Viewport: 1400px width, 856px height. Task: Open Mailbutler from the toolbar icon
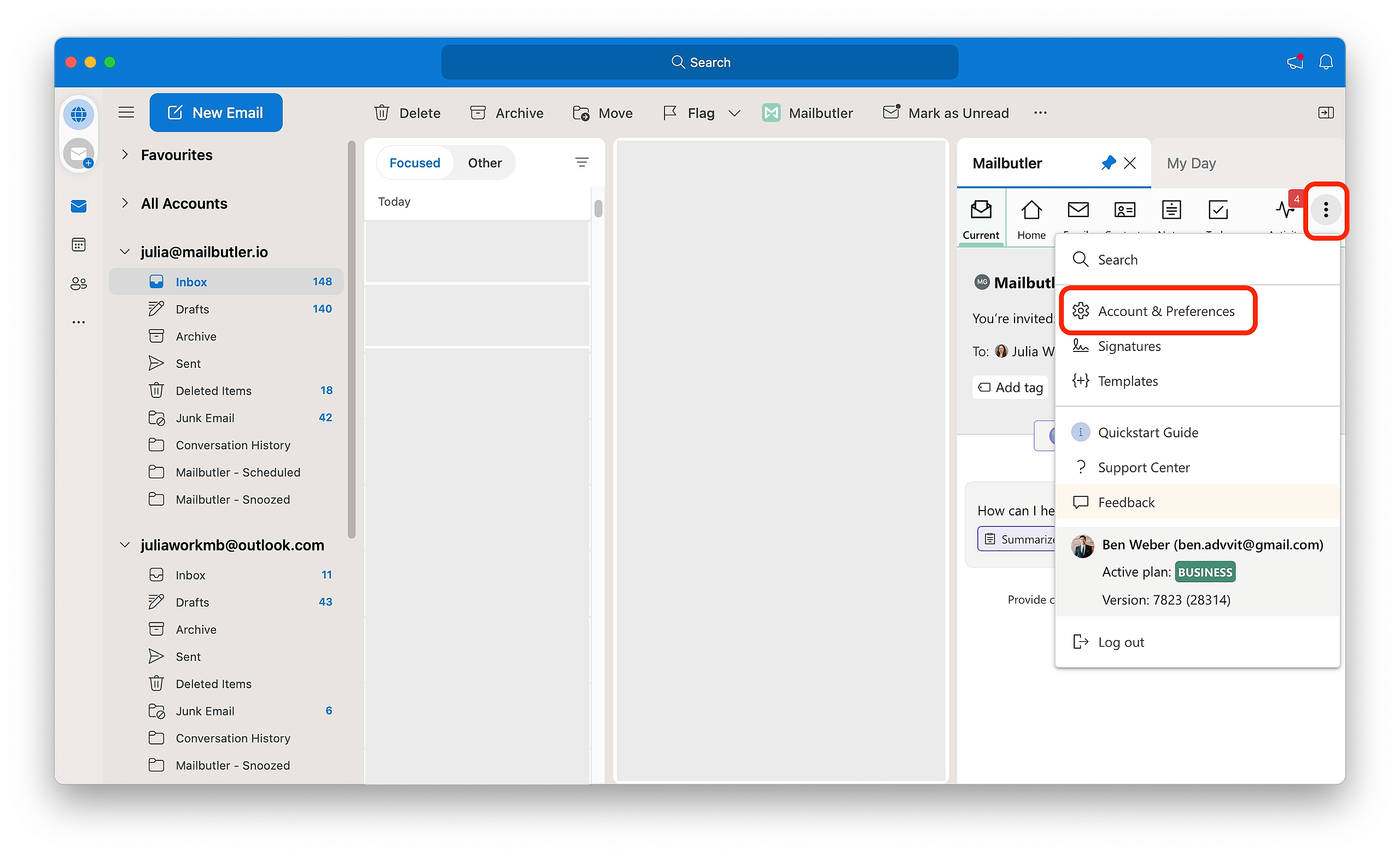click(x=771, y=113)
